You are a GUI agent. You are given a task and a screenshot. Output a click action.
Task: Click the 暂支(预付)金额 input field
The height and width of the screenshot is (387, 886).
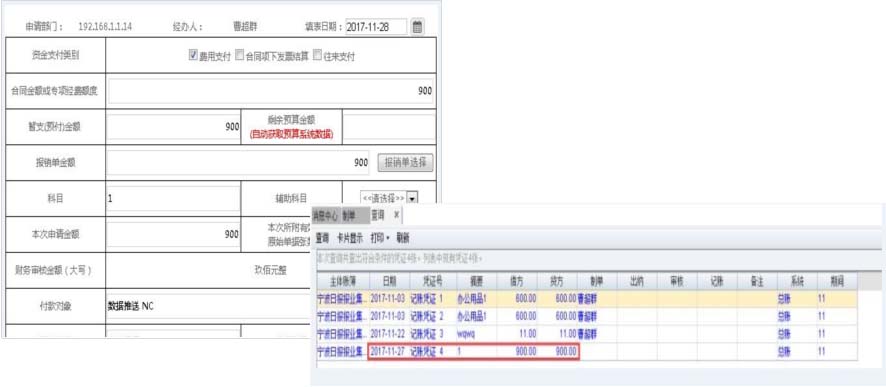point(173,127)
